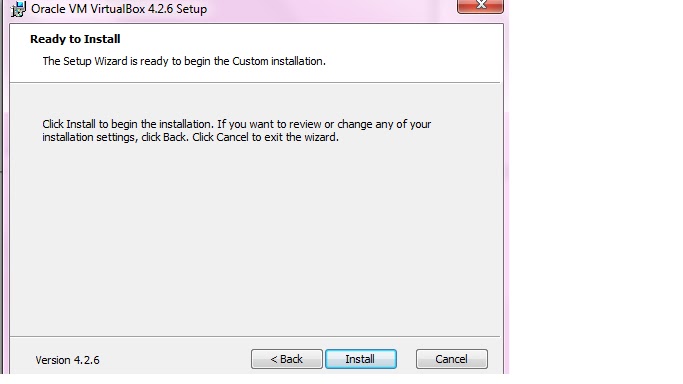Click the Oracle VM VirtualBox 4.2.6 Setup title
The height and width of the screenshot is (384, 683).
click(119, 9)
